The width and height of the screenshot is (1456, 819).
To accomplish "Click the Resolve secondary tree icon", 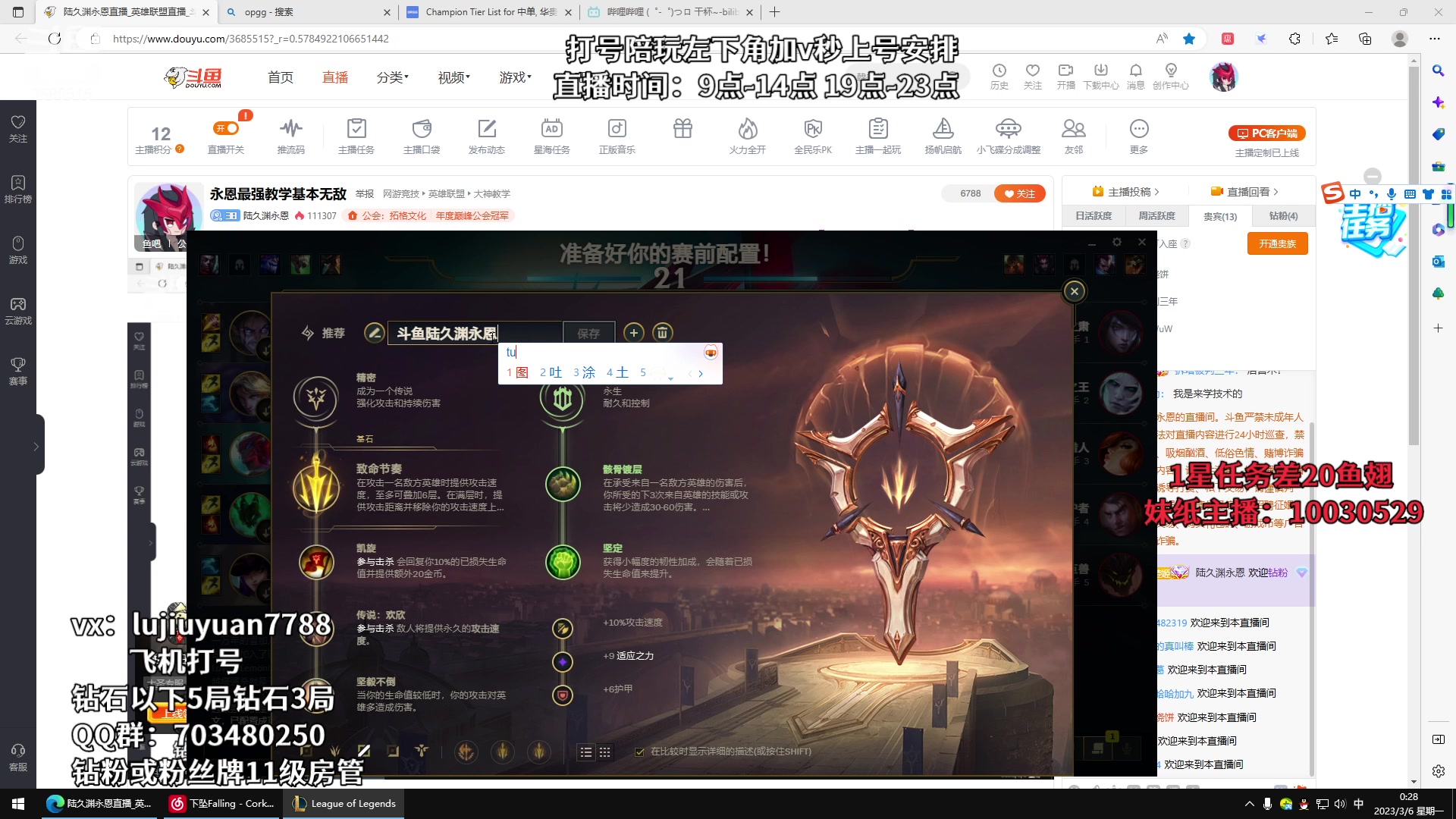I will [563, 400].
